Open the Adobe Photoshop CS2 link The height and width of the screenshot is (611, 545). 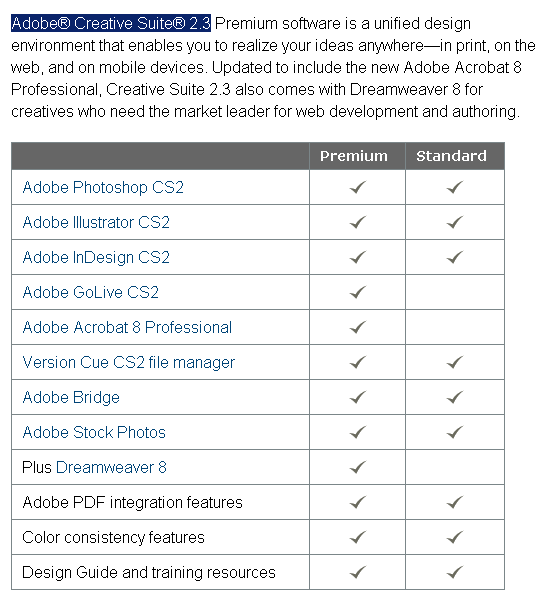click(103, 187)
